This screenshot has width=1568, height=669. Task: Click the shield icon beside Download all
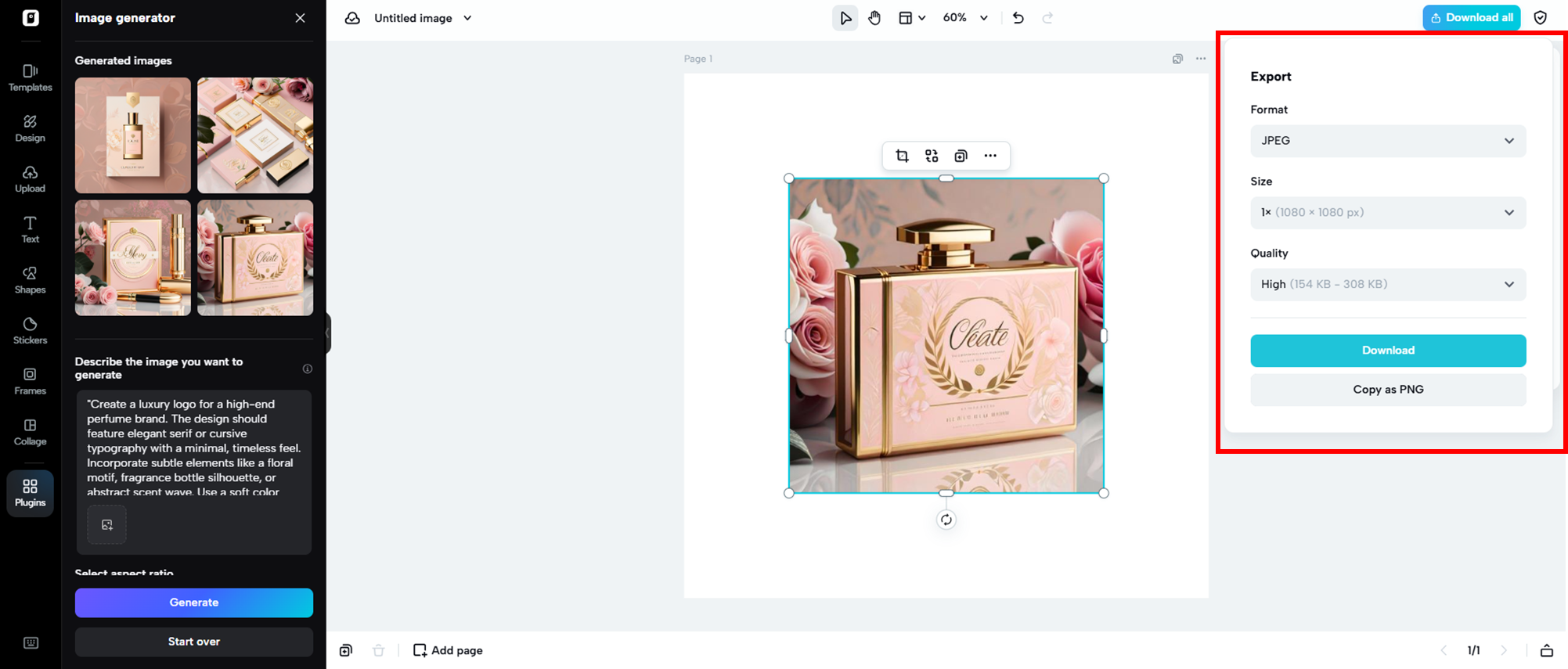tap(1540, 18)
